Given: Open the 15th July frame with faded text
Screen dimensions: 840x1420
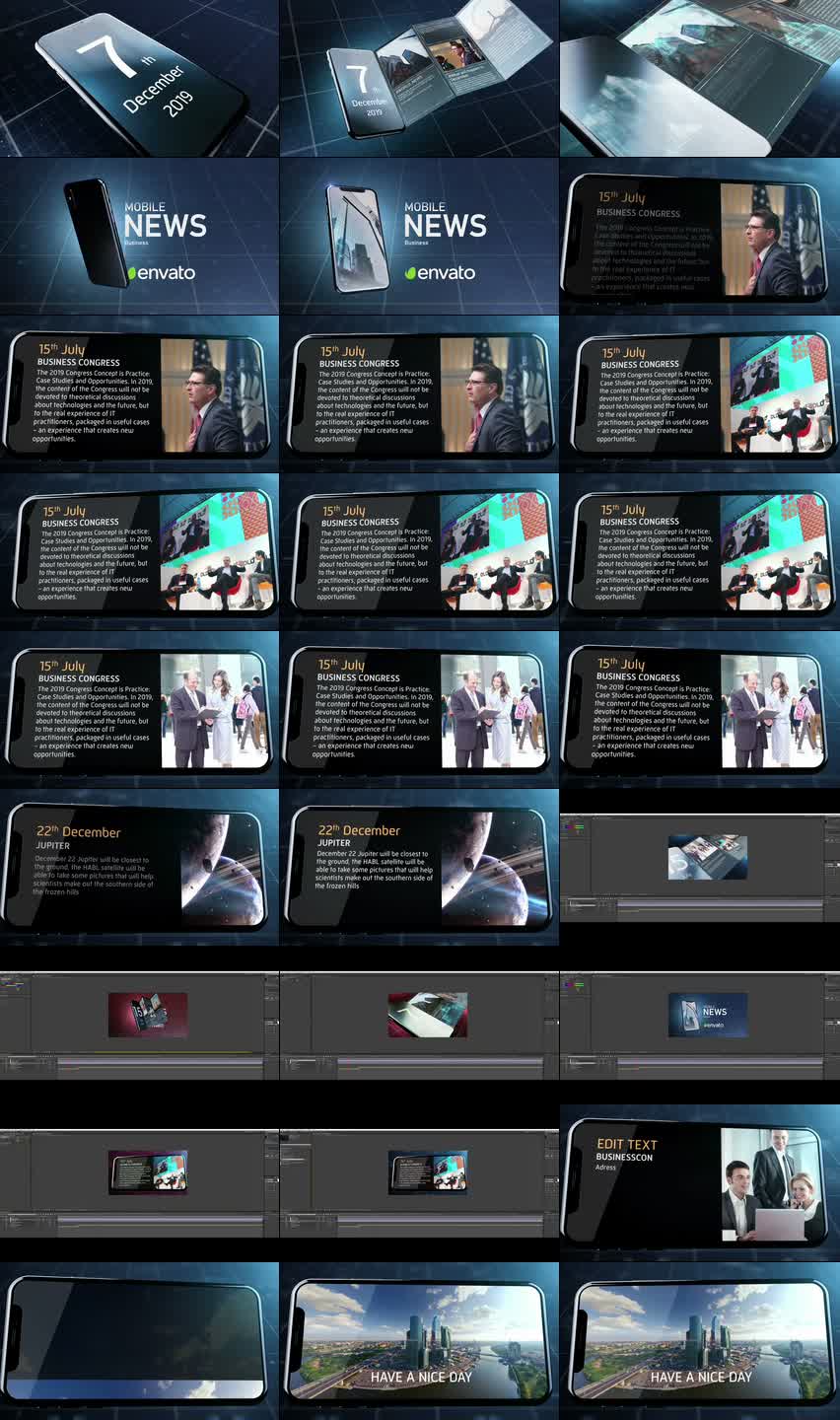Looking at the screenshot, I should point(700,237).
